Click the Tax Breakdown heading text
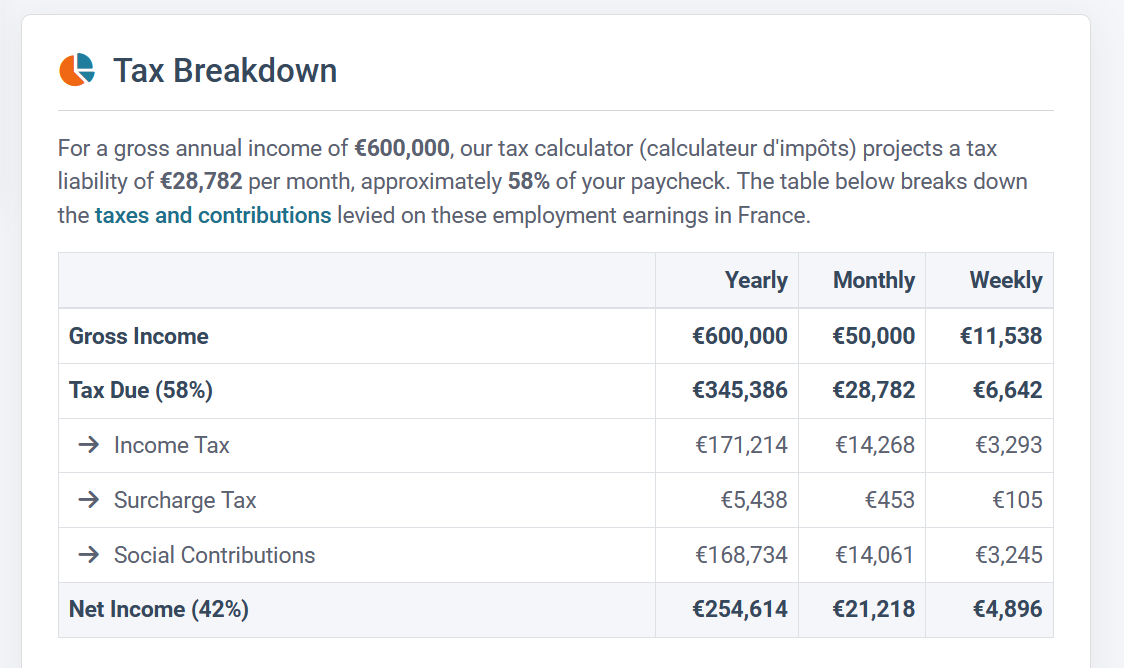This screenshot has height=668, width=1124. (x=225, y=71)
